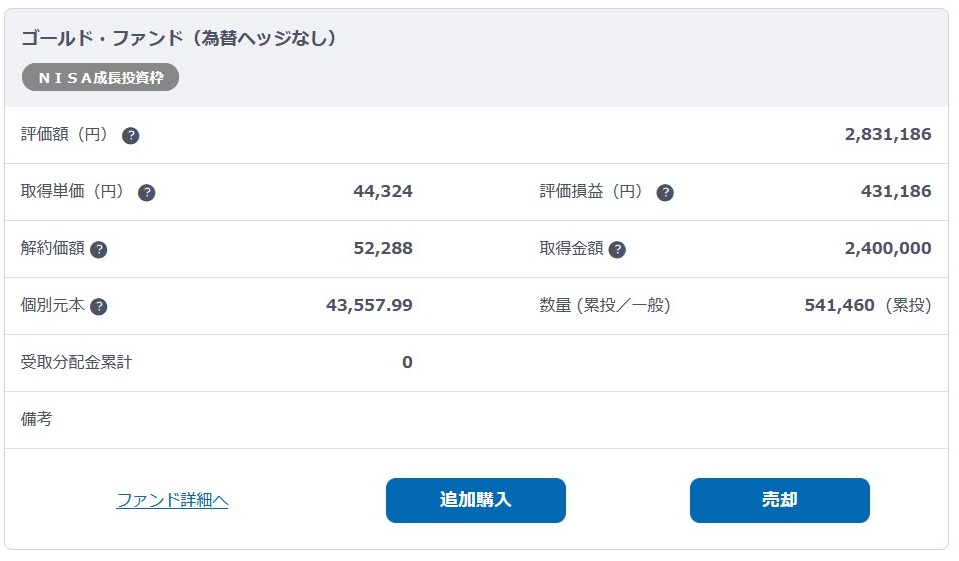Open the ファンド詳細へ link

point(172,500)
